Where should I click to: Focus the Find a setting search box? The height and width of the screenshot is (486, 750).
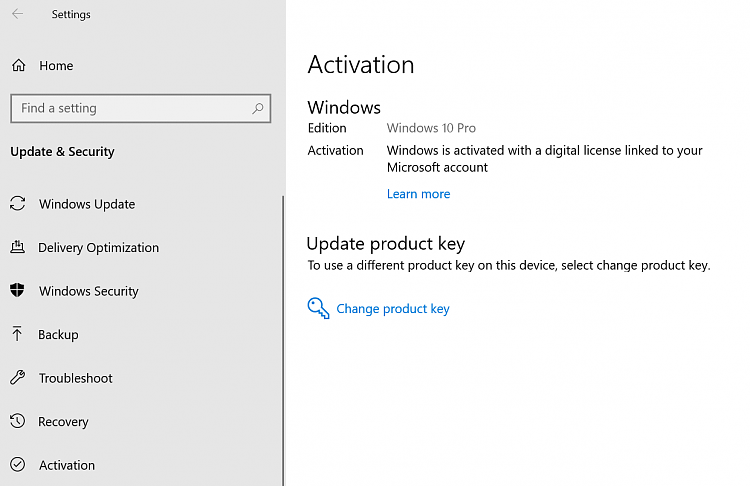141,109
